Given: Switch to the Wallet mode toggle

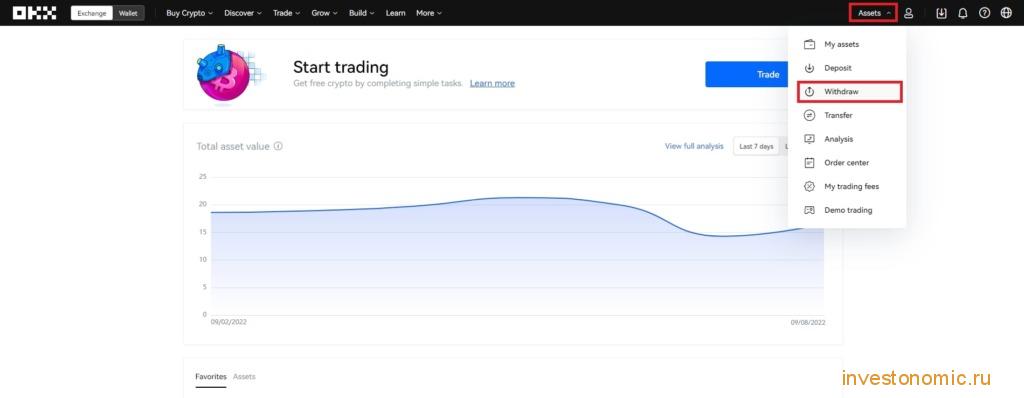Looking at the screenshot, I should [x=128, y=13].
